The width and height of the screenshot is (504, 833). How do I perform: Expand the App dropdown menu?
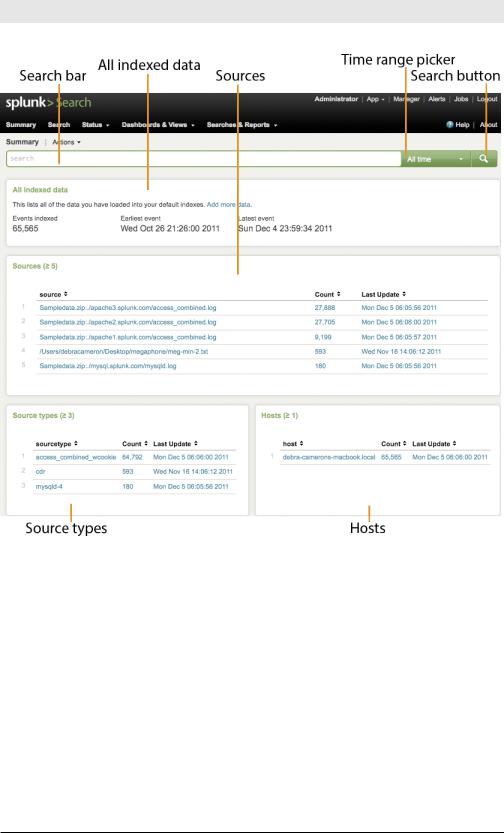tap(375, 99)
